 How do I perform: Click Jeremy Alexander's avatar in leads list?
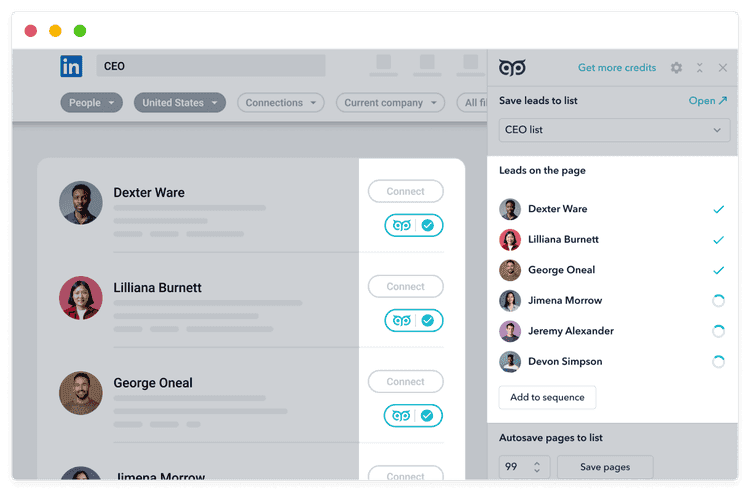510,331
